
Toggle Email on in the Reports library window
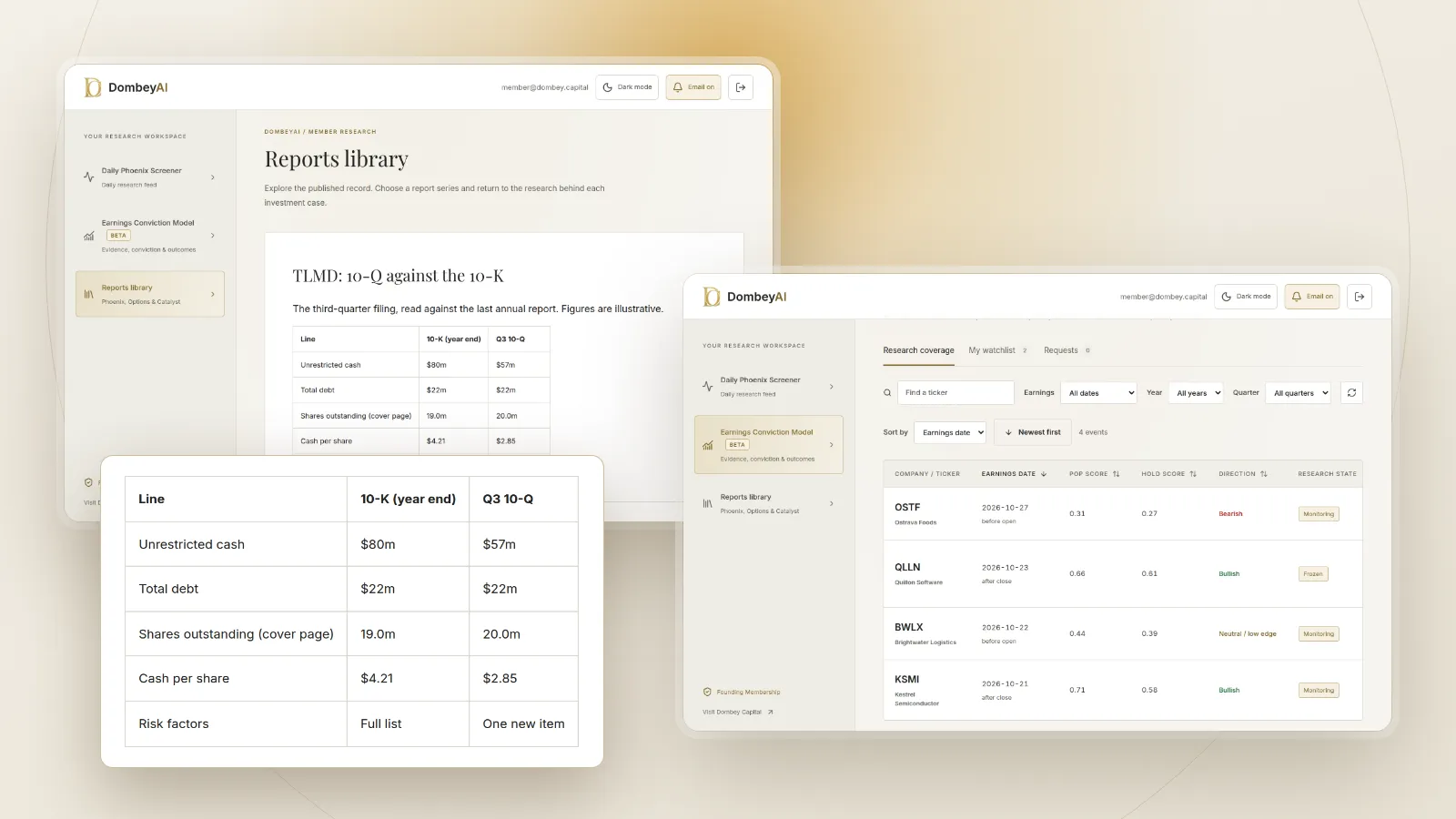click(x=693, y=87)
